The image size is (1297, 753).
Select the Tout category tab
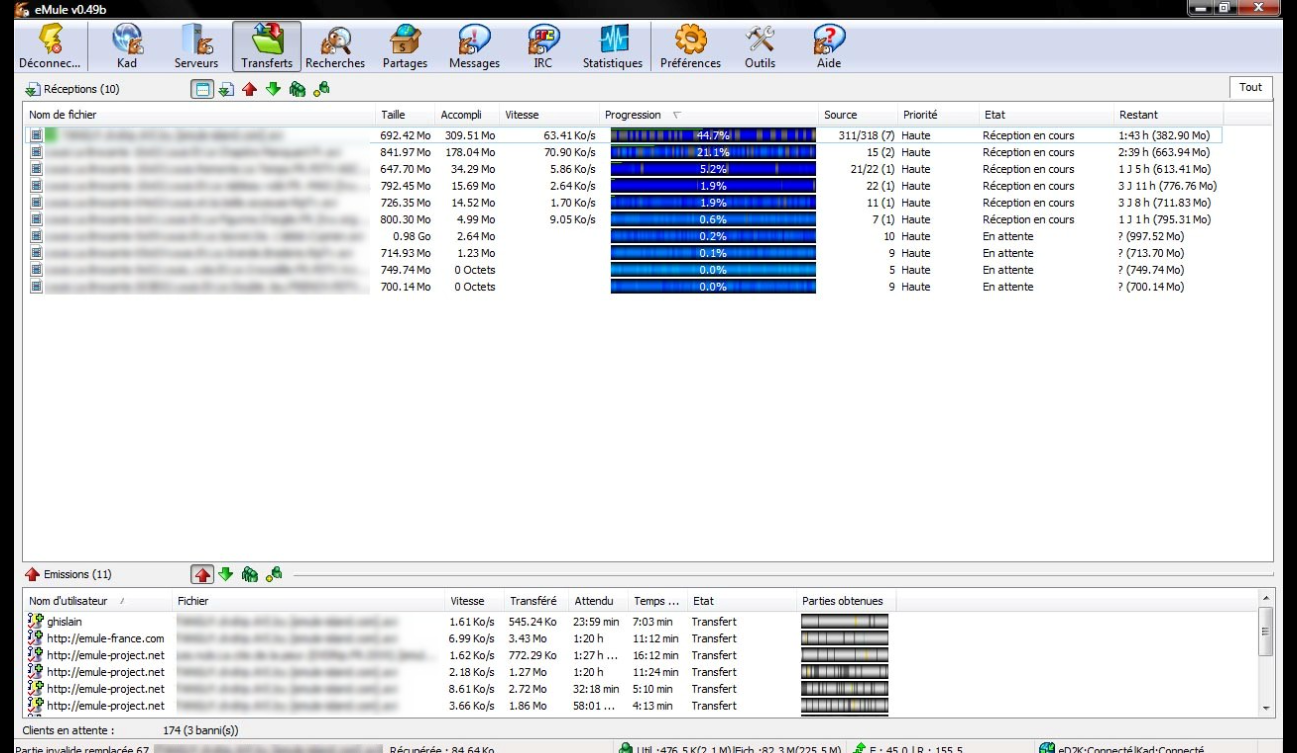coord(1251,87)
